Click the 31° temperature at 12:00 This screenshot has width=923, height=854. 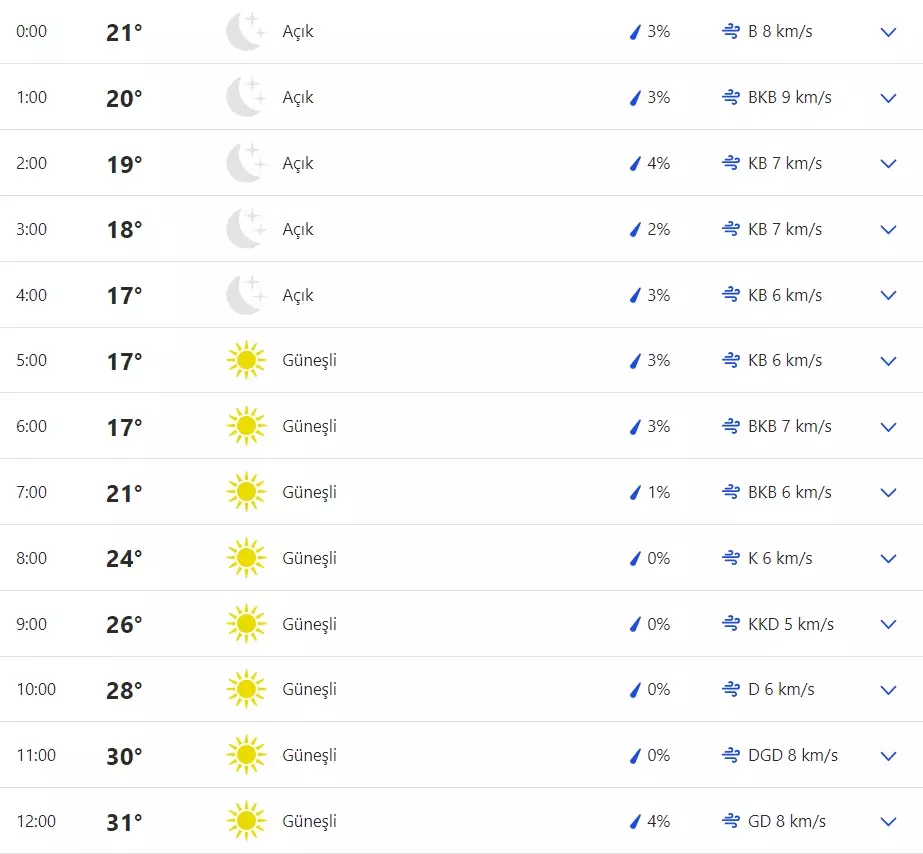124,822
